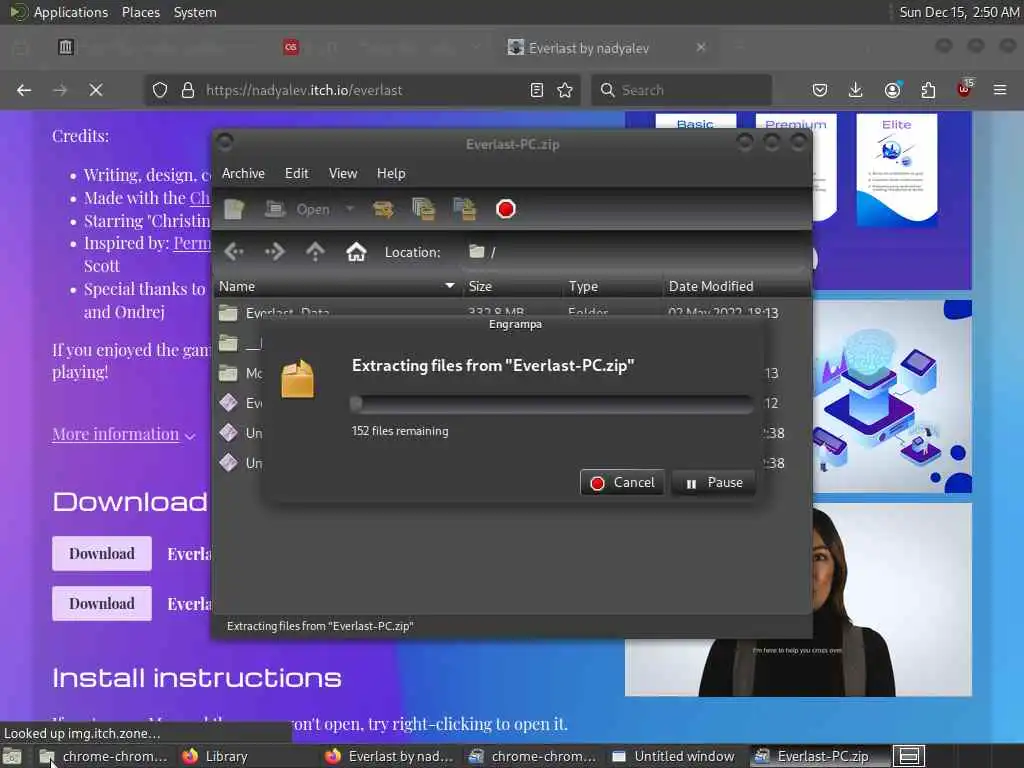Click the browser forward arrow
The image size is (1024, 768).
pyautogui.click(x=60, y=90)
